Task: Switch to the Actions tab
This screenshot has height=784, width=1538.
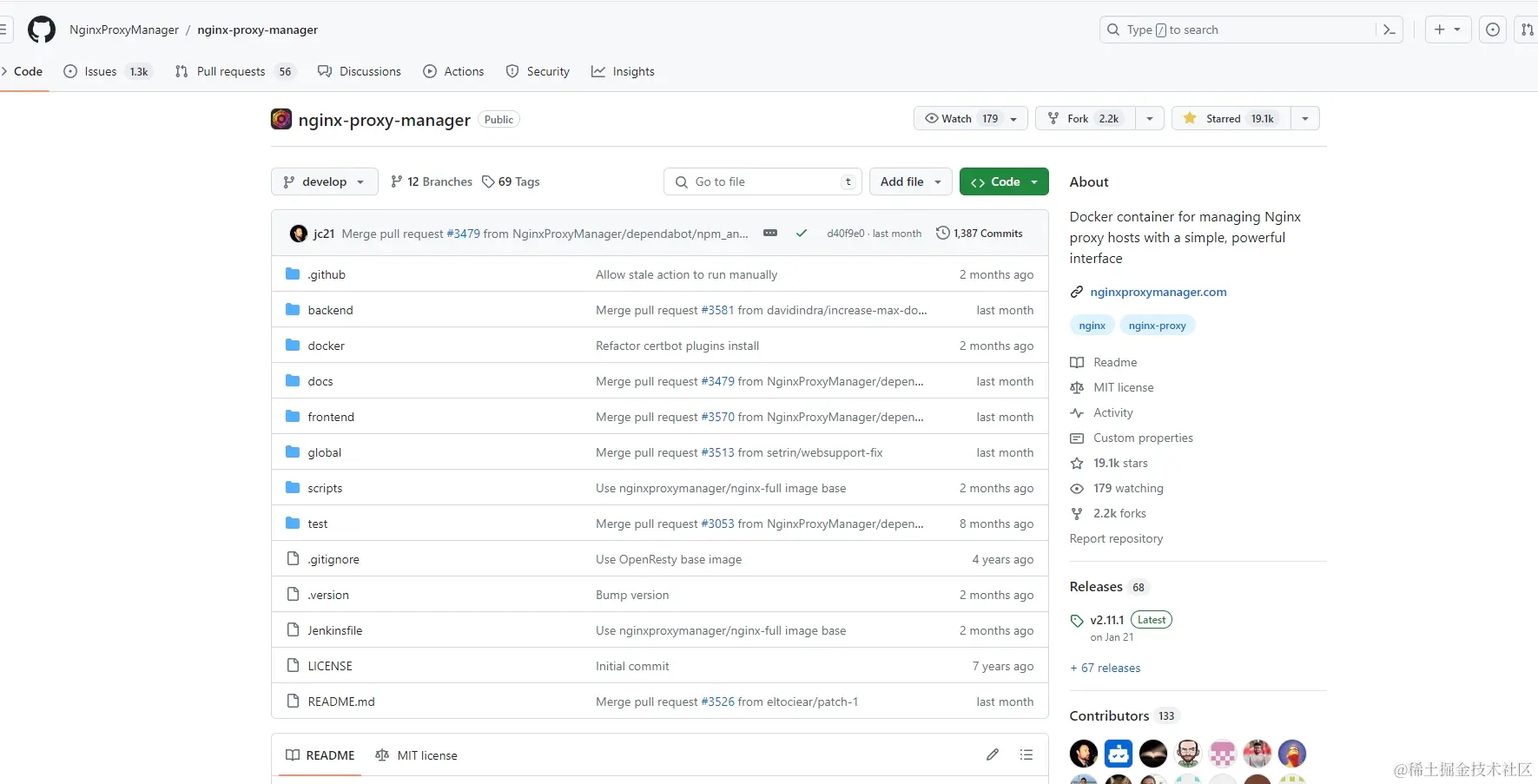Action: tap(453, 71)
